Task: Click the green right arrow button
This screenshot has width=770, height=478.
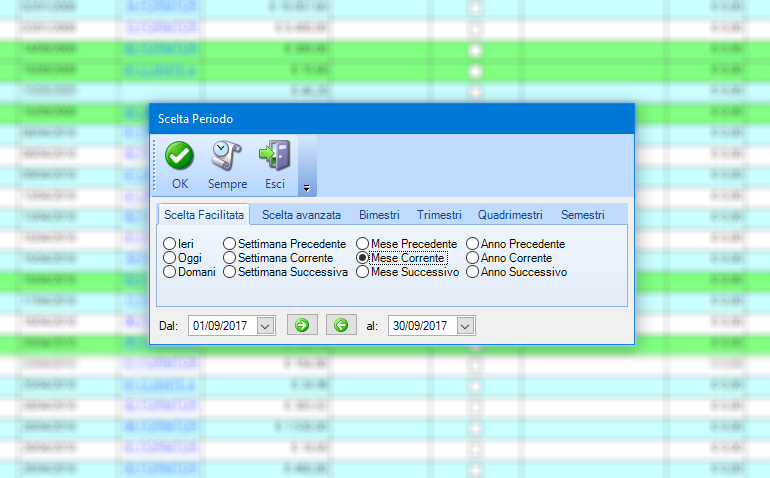Action: 302,325
